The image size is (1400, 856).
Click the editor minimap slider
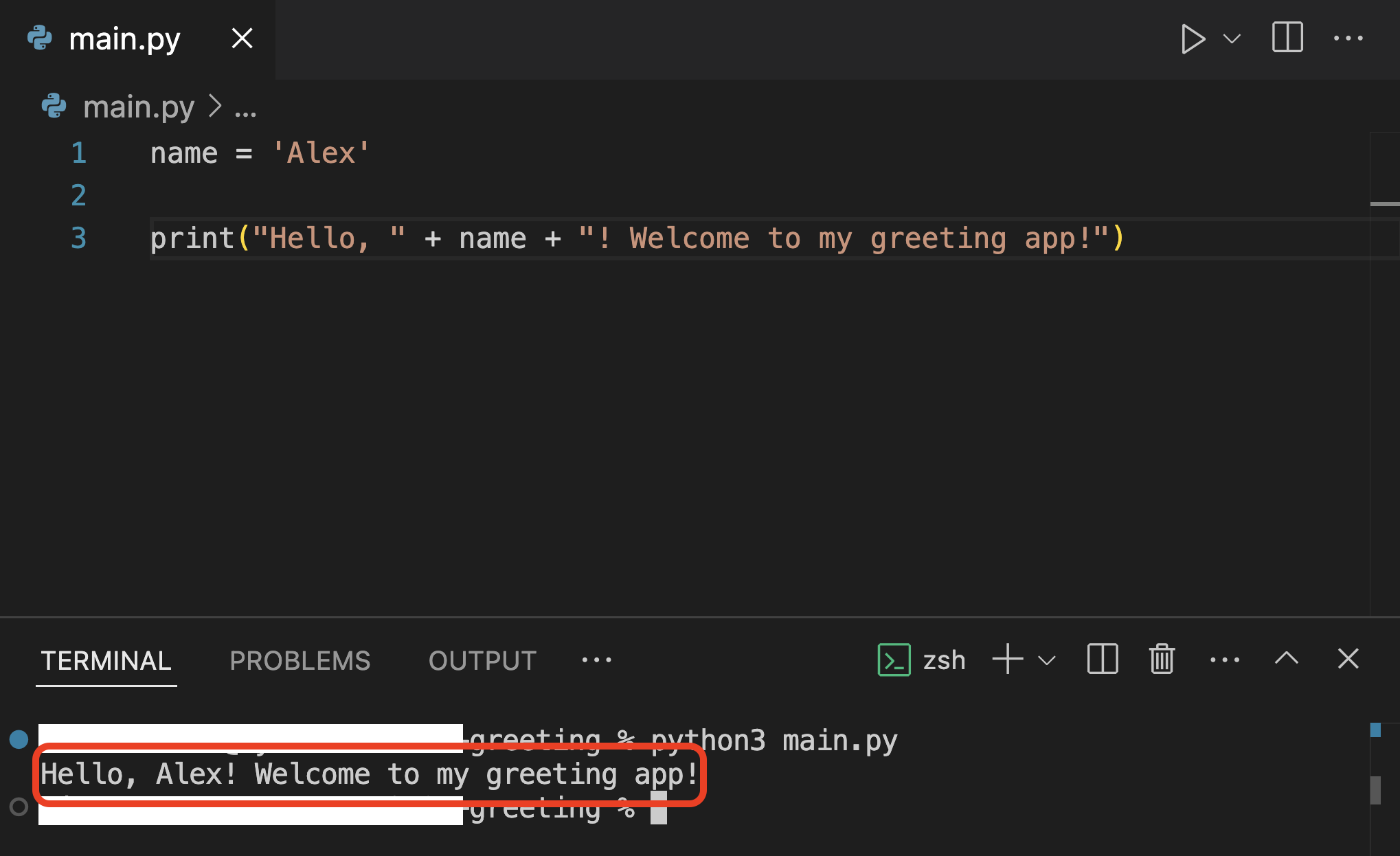coord(1385,204)
